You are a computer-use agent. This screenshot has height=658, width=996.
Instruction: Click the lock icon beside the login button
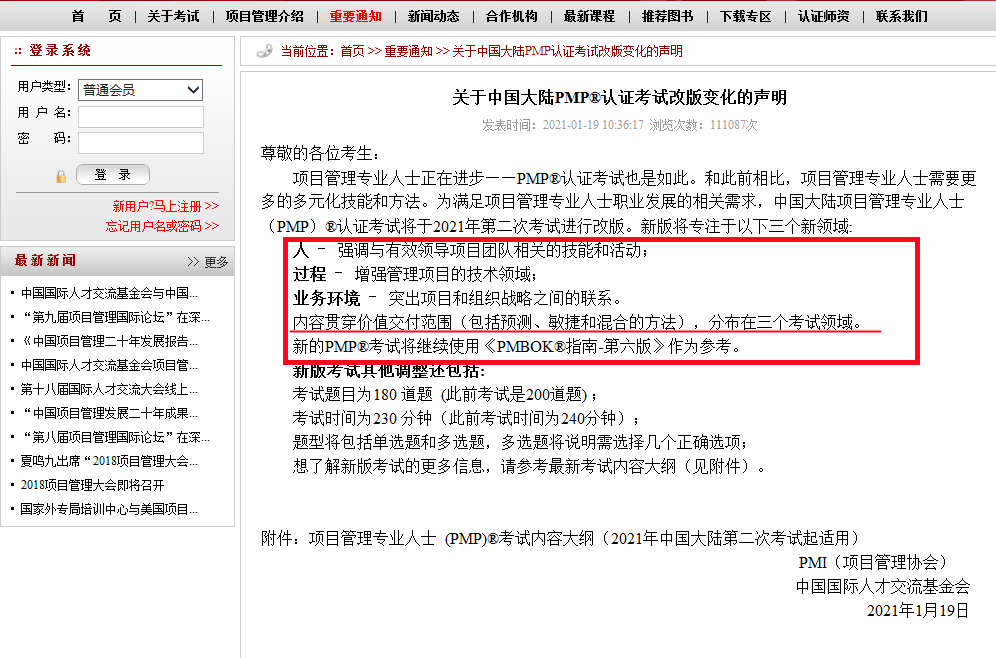click(x=61, y=176)
